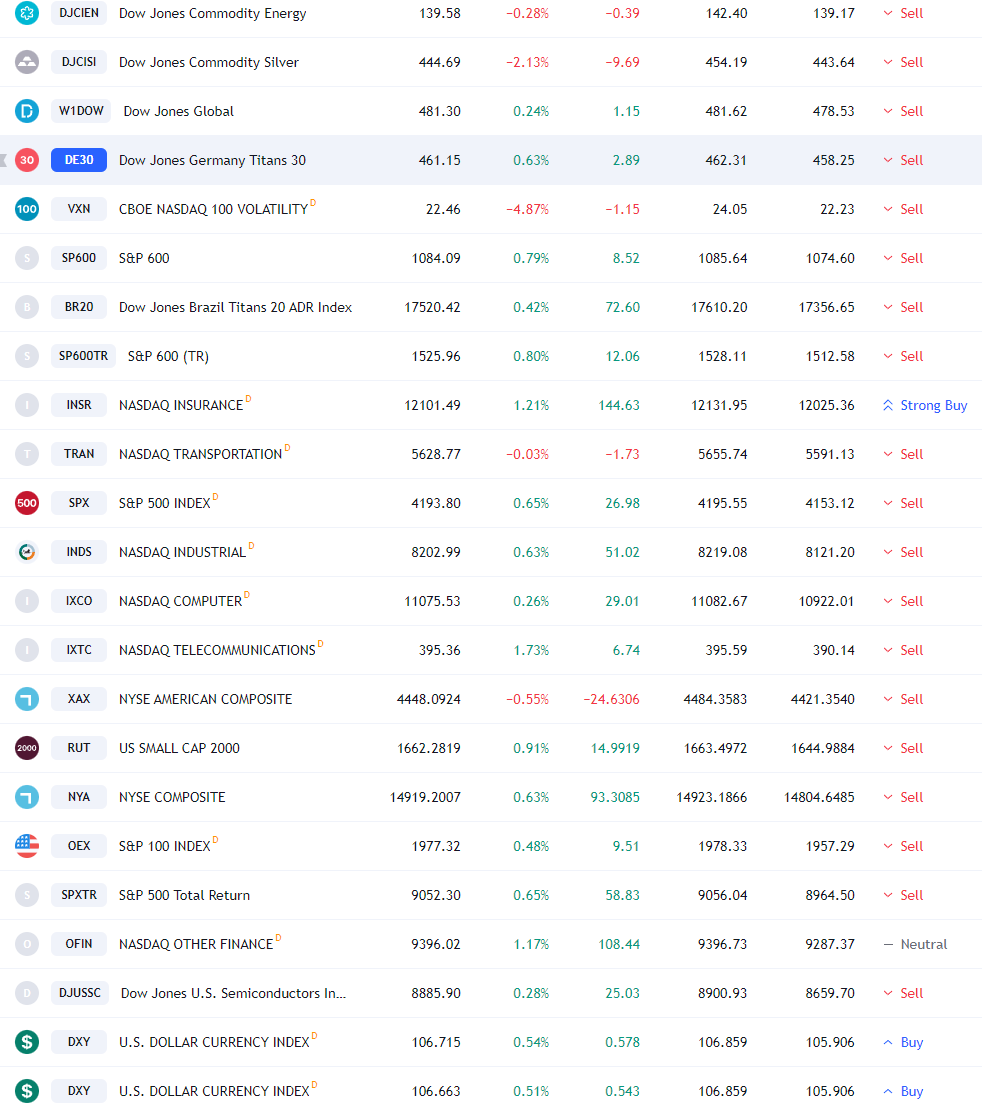This screenshot has height=1105, width=982.
Task: Click the NYA NYSE Composite logo icon
Action: pos(27,797)
